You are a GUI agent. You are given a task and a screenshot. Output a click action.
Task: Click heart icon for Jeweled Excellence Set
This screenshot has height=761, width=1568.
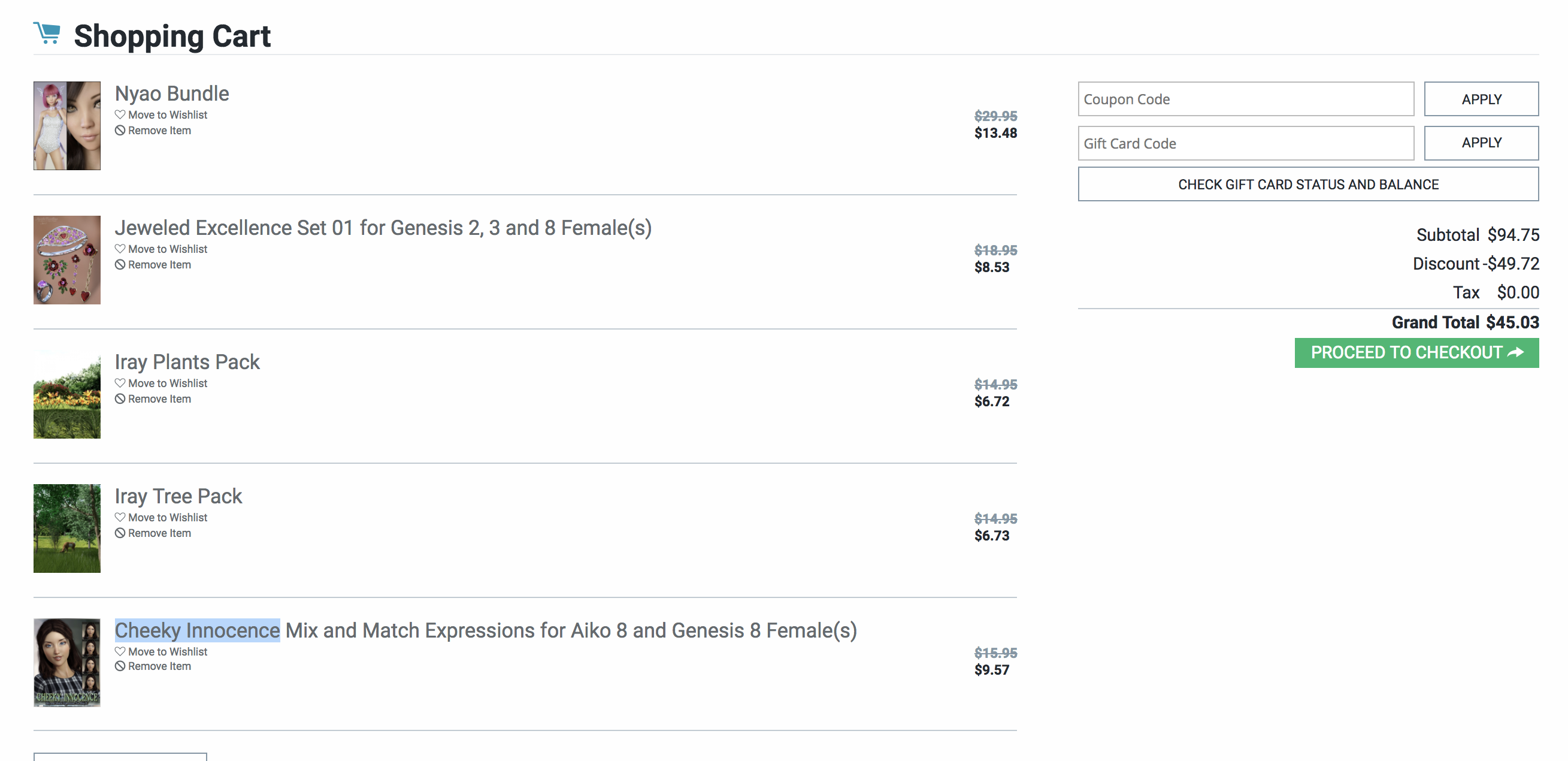click(x=120, y=249)
